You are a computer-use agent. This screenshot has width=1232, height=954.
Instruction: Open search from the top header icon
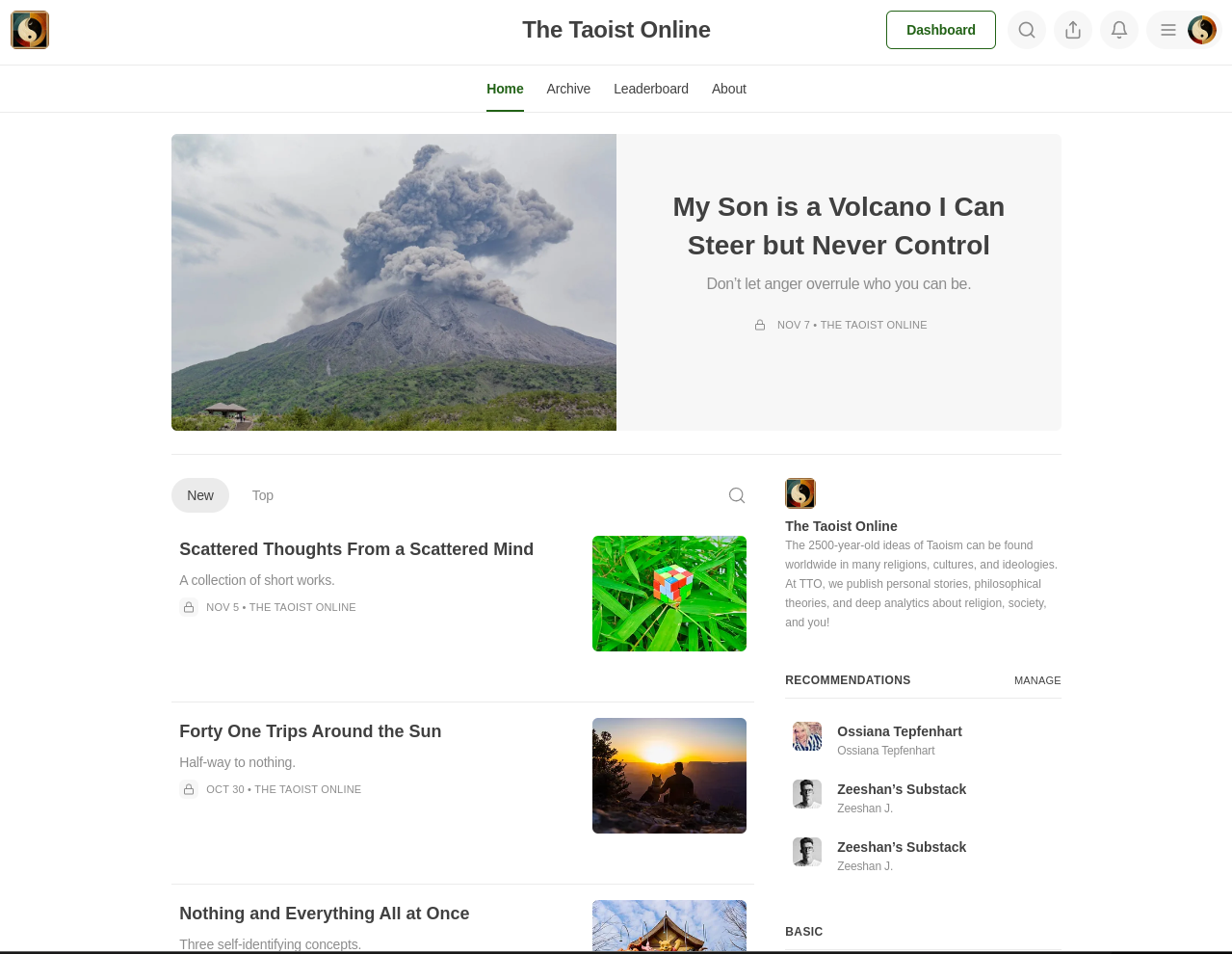[1027, 30]
